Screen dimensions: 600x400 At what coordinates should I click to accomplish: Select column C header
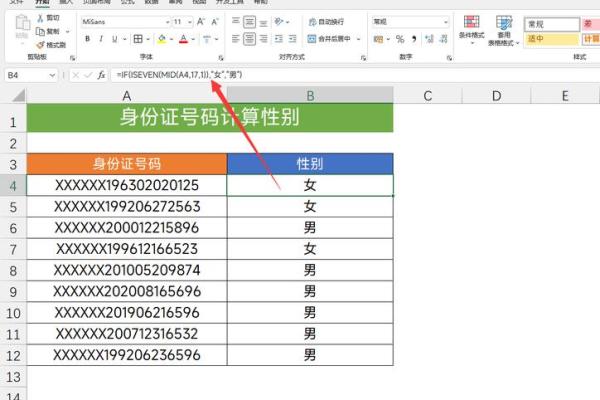(428, 96)
